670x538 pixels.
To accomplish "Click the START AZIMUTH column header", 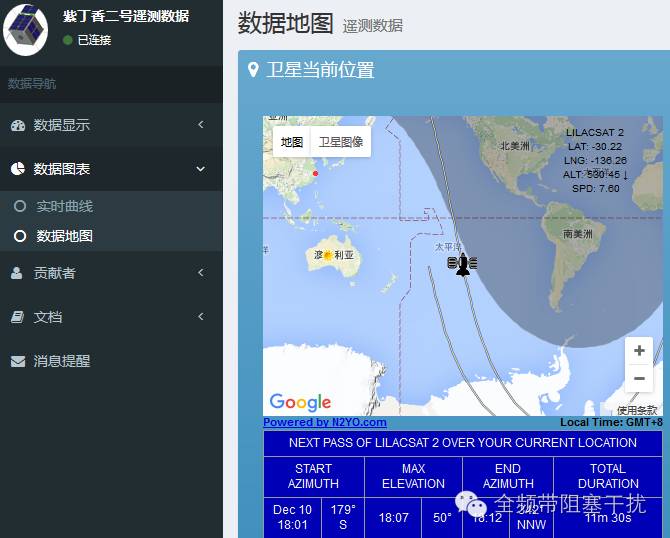I will coord(313,476).
